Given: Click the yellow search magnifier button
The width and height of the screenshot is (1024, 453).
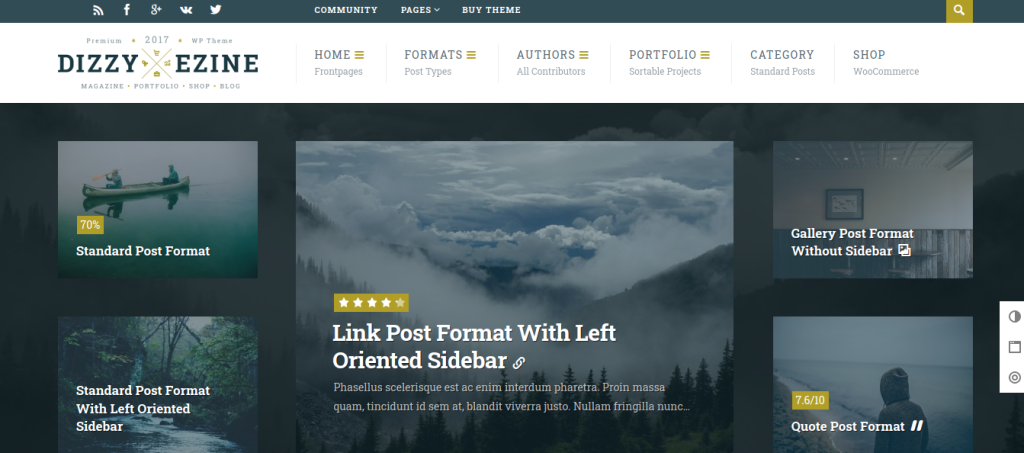Looking at the screenshot, I should (959, 10).
